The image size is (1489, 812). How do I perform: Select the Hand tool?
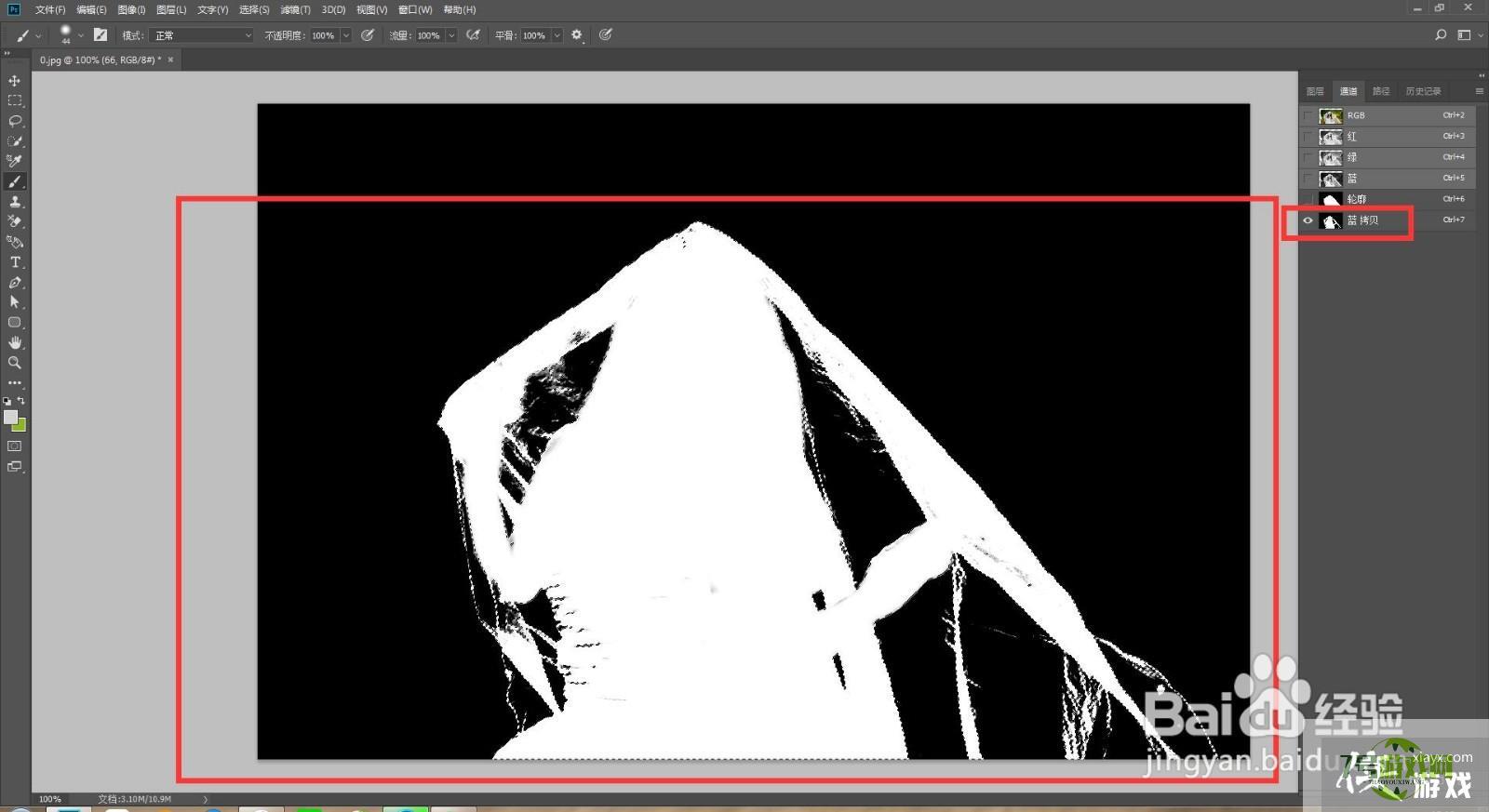(14, 343)
